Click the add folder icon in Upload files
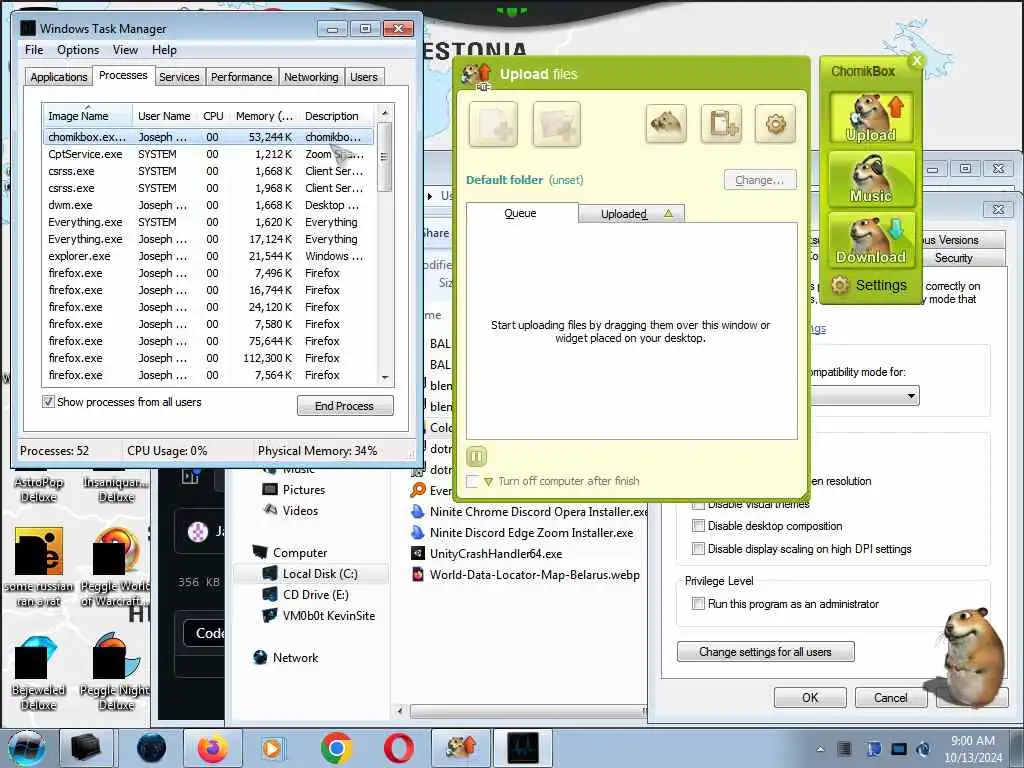 point(556,124)
